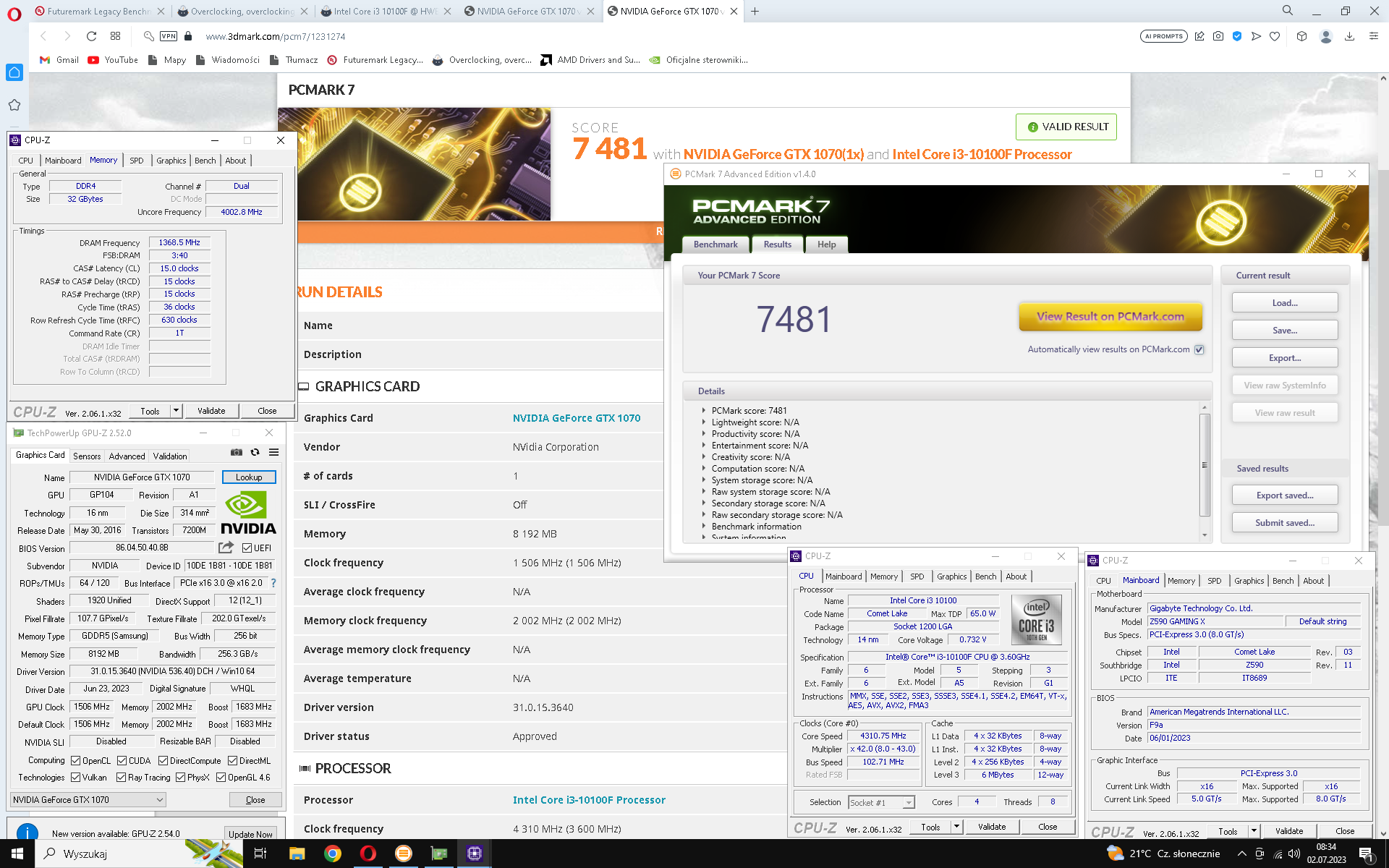Screen dimensions: 1389x868
Task: Open GPU selection dropdown in GPU-Z
Action: point(88,800)
